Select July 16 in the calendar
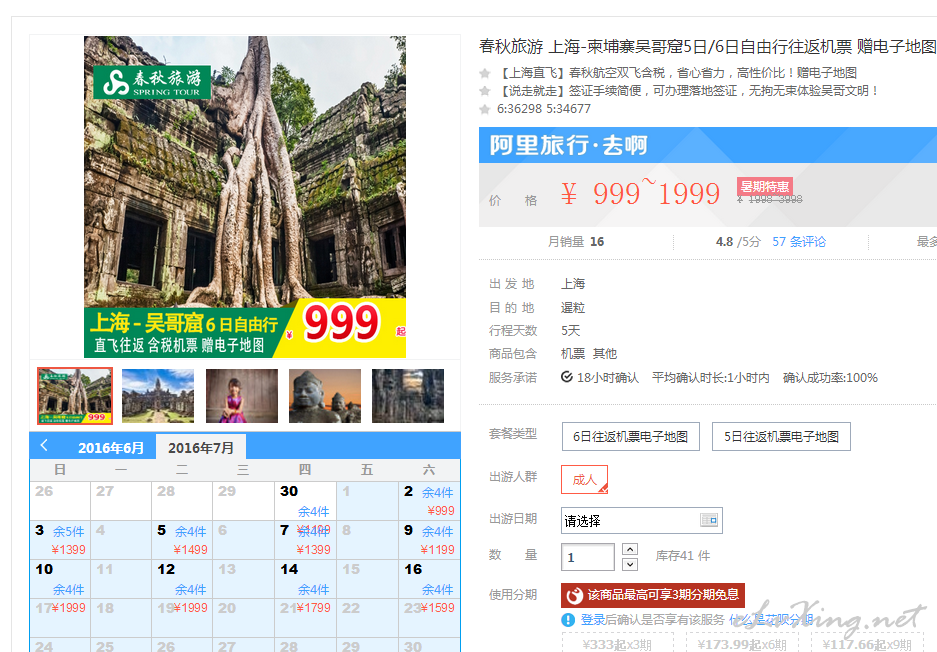This screenshot has width=937, height=652. coord(429,578)
